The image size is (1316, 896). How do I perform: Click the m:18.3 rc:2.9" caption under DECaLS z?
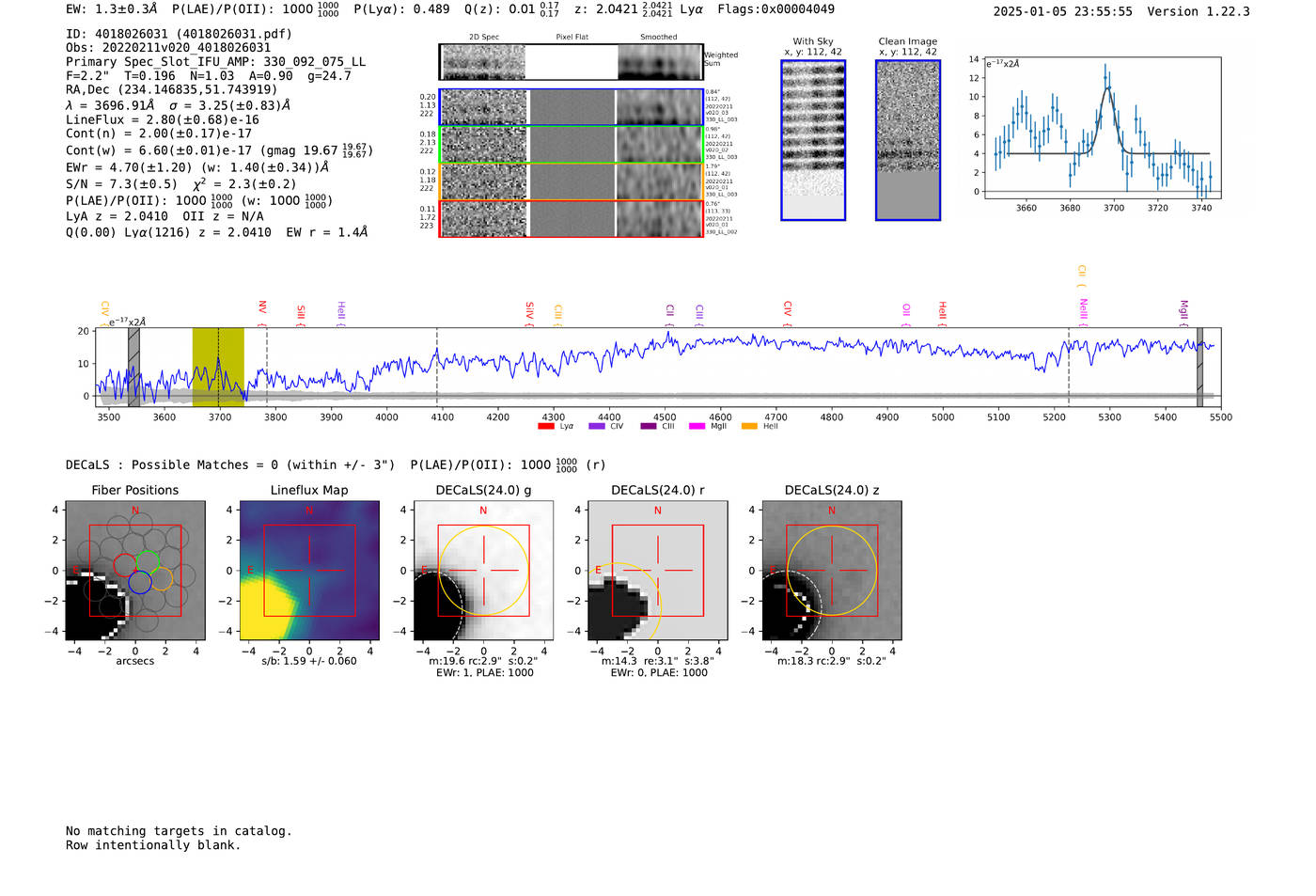832,661
